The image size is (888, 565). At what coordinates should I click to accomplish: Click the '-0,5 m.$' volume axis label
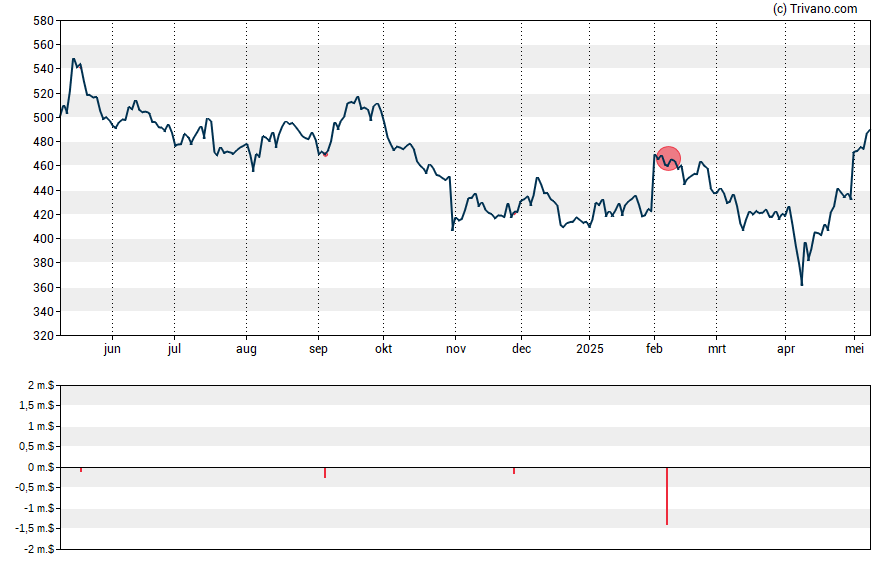pos(36,487)
